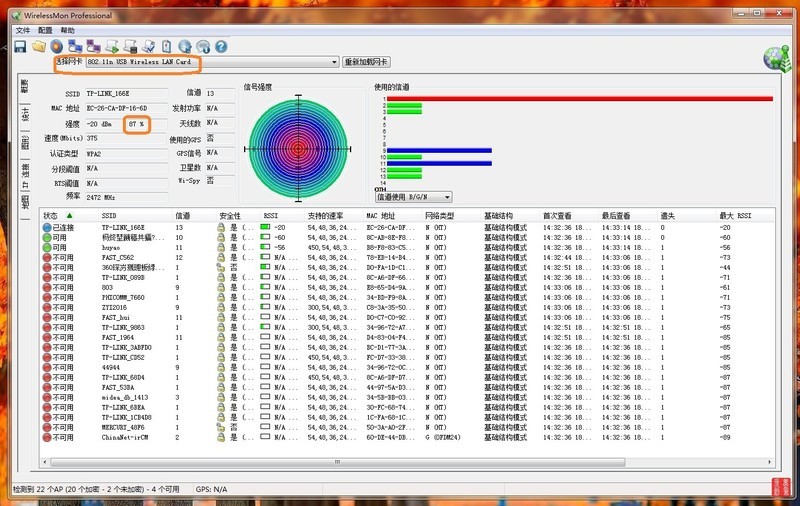
Task: Sort the list by SSID column header
Action: 110,215
